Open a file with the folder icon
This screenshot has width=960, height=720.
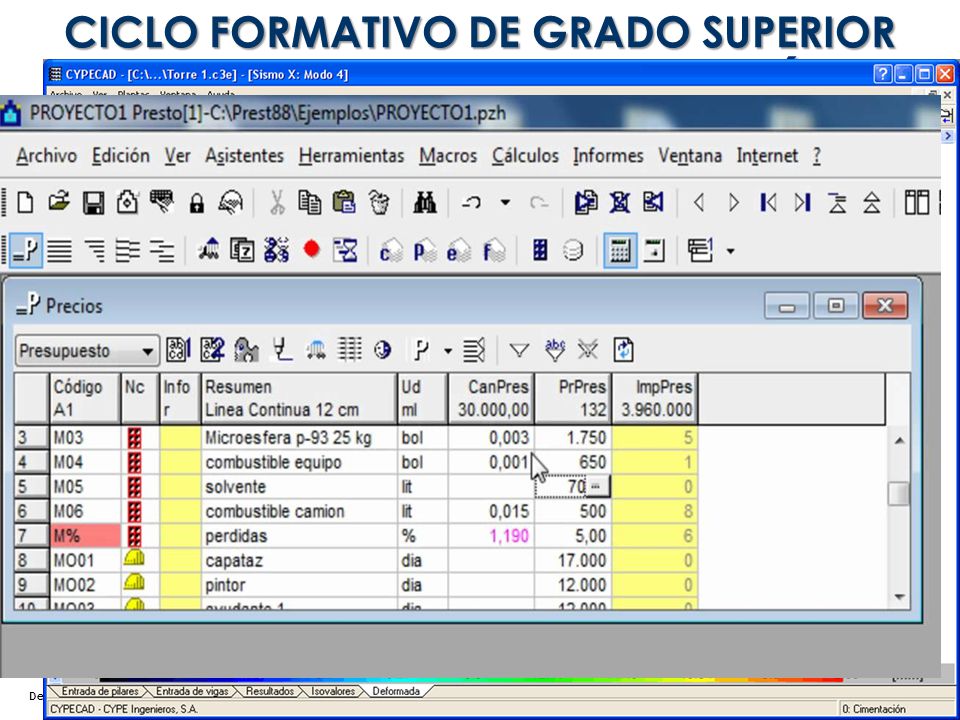tap(59, 201)
